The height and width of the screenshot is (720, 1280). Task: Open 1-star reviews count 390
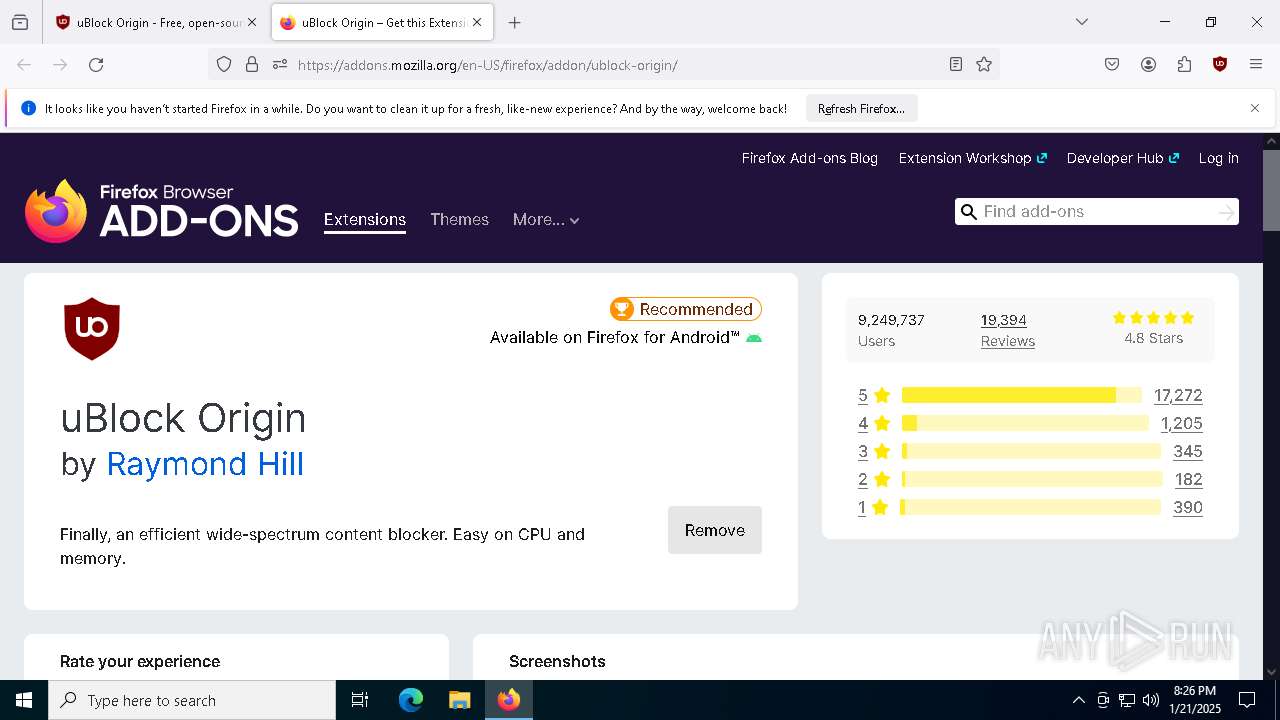(x=1188, y=507)
